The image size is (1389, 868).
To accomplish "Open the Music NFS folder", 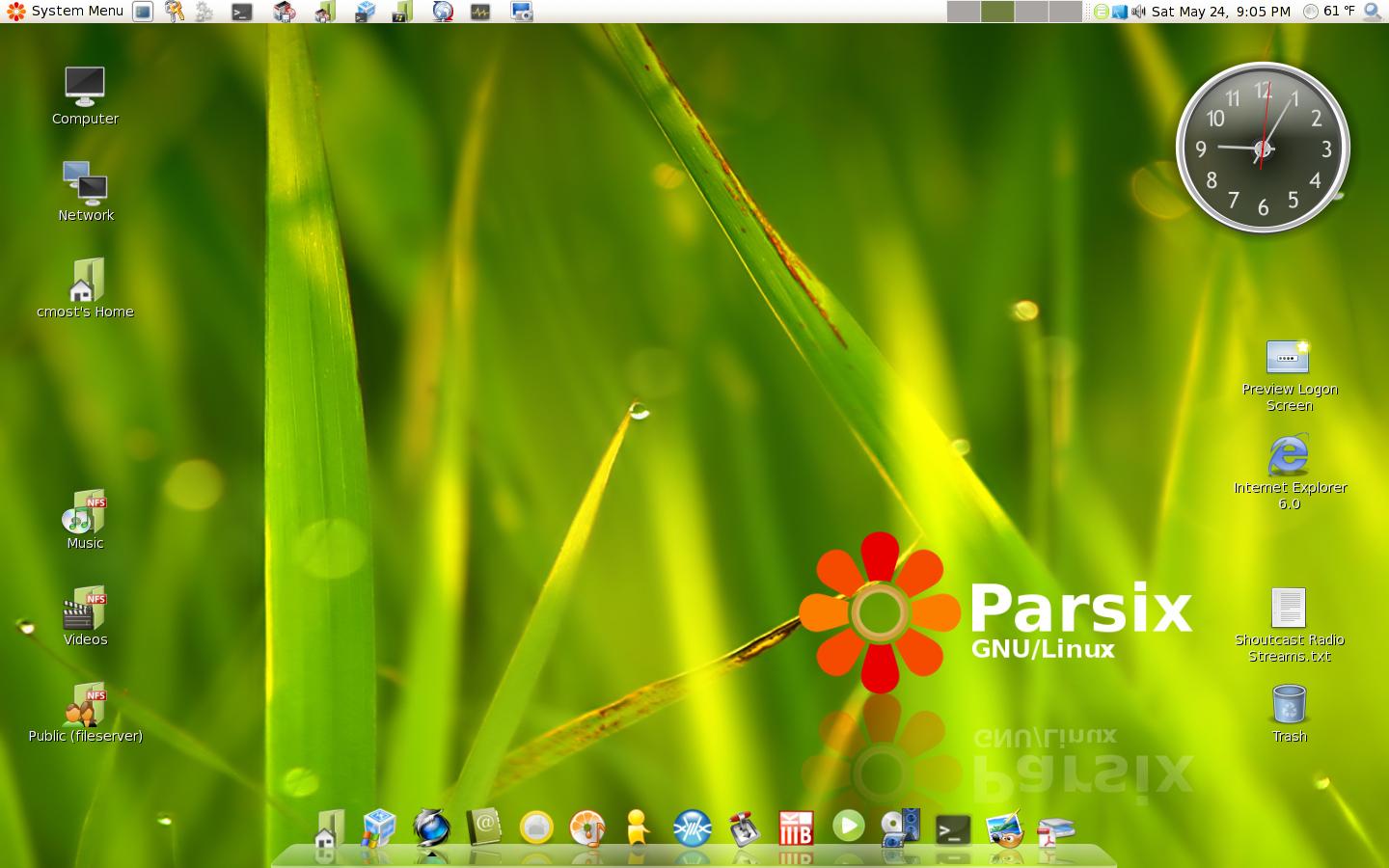I will click(x=85, y=520).
